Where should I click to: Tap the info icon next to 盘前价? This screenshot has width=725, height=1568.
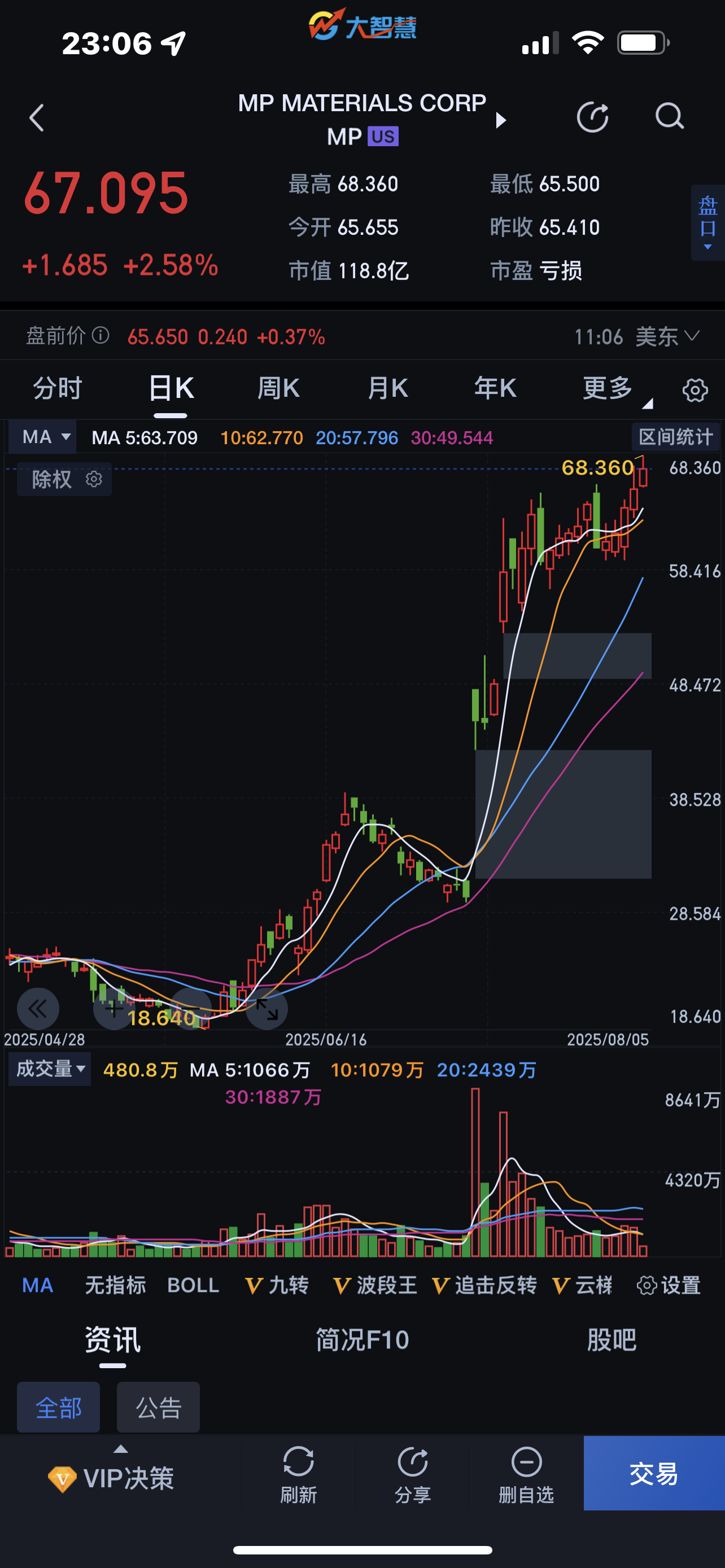pos(101,335)
